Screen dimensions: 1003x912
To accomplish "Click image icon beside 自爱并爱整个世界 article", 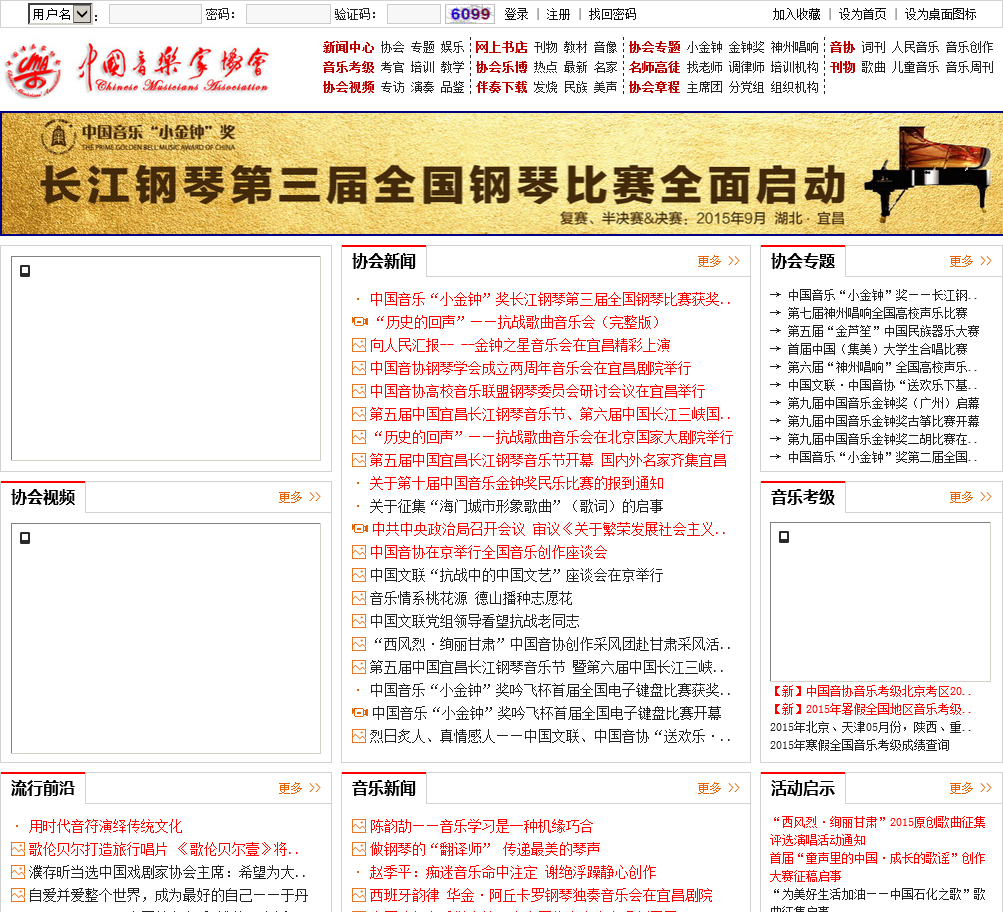I will (18, 895).
